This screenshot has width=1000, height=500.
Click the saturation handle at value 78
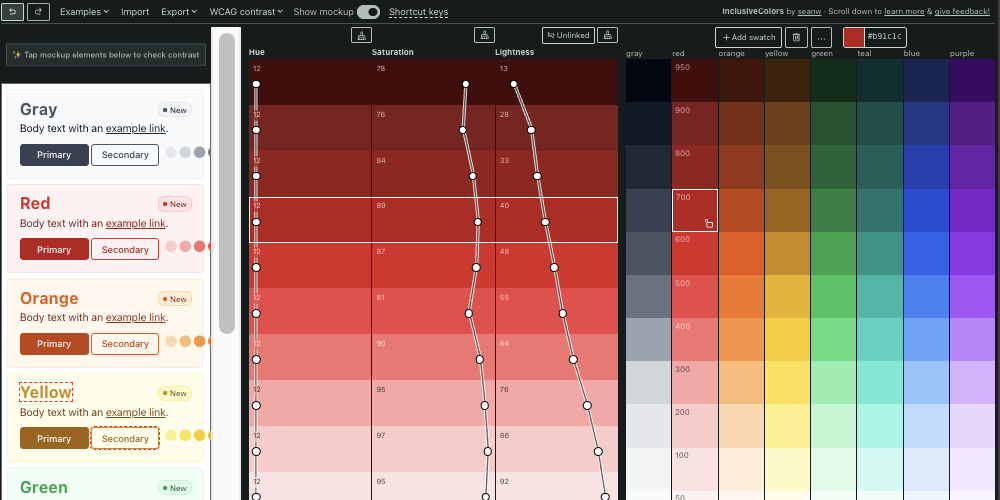tap(466, 84)
